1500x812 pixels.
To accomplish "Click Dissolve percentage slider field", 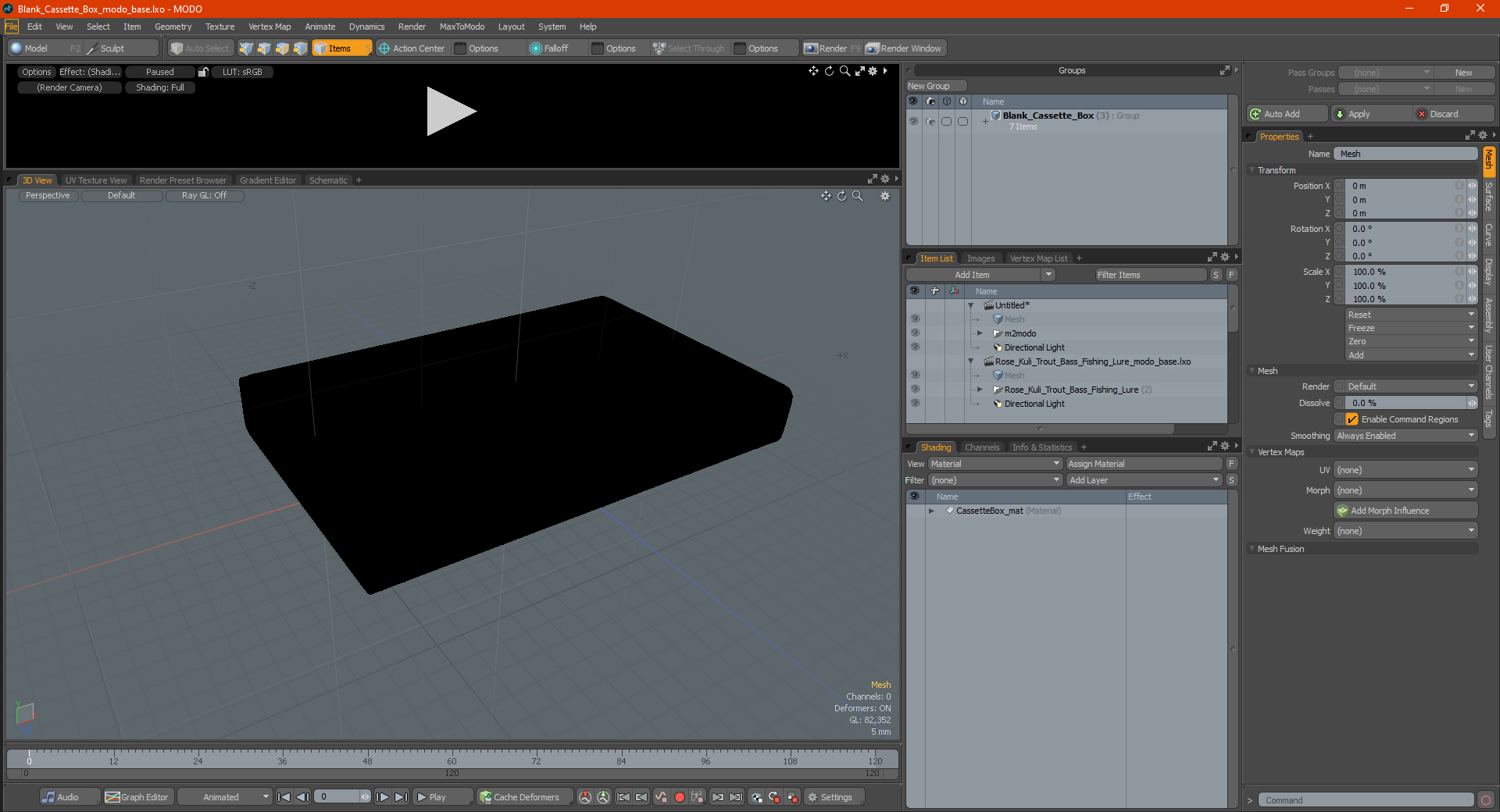I will point(1405,403).
